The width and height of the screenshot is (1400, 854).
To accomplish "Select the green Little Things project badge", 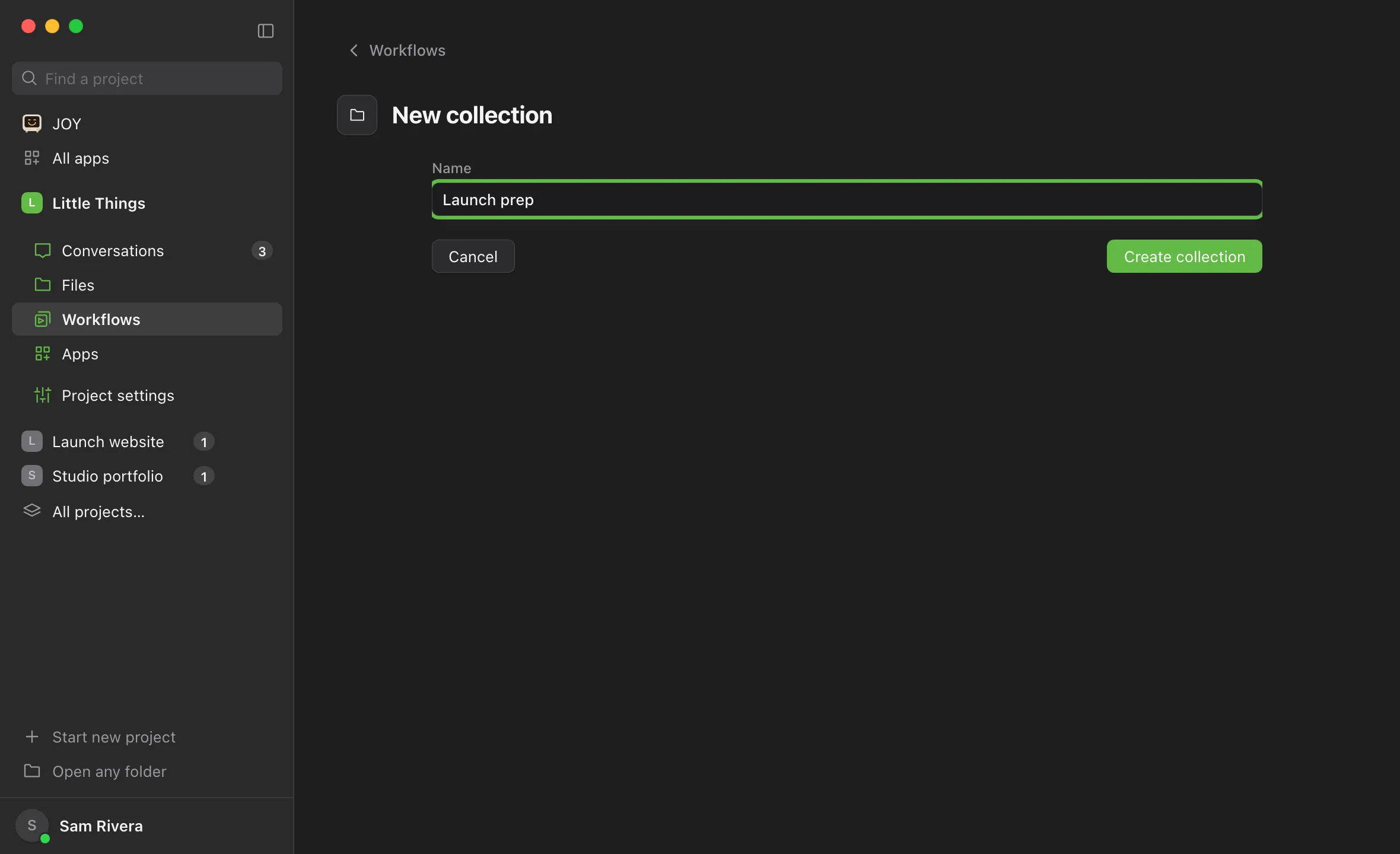I will click(32, 203).
